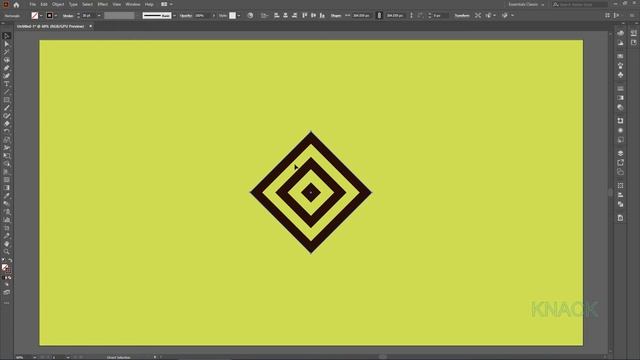The height and width of the screenshot is (360, 640).
Task: Choose the Magic Wand tool
Action: pyautogui.click(x=7, y=52)
